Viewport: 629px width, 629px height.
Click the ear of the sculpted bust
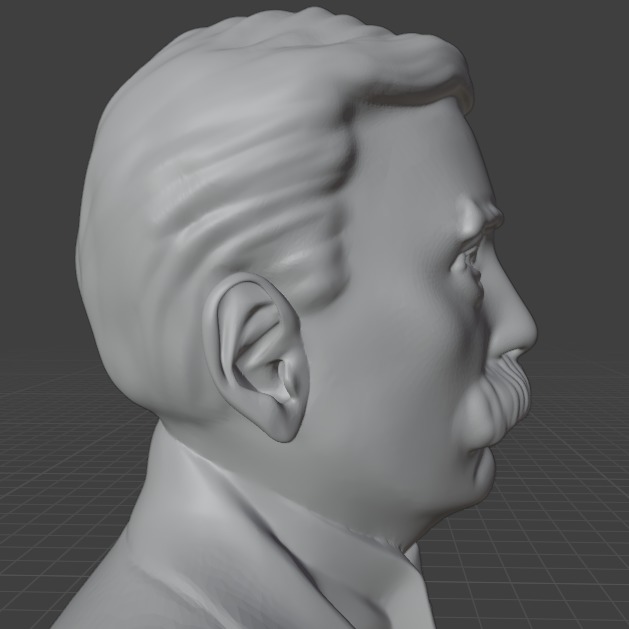(x=256, y=357)
